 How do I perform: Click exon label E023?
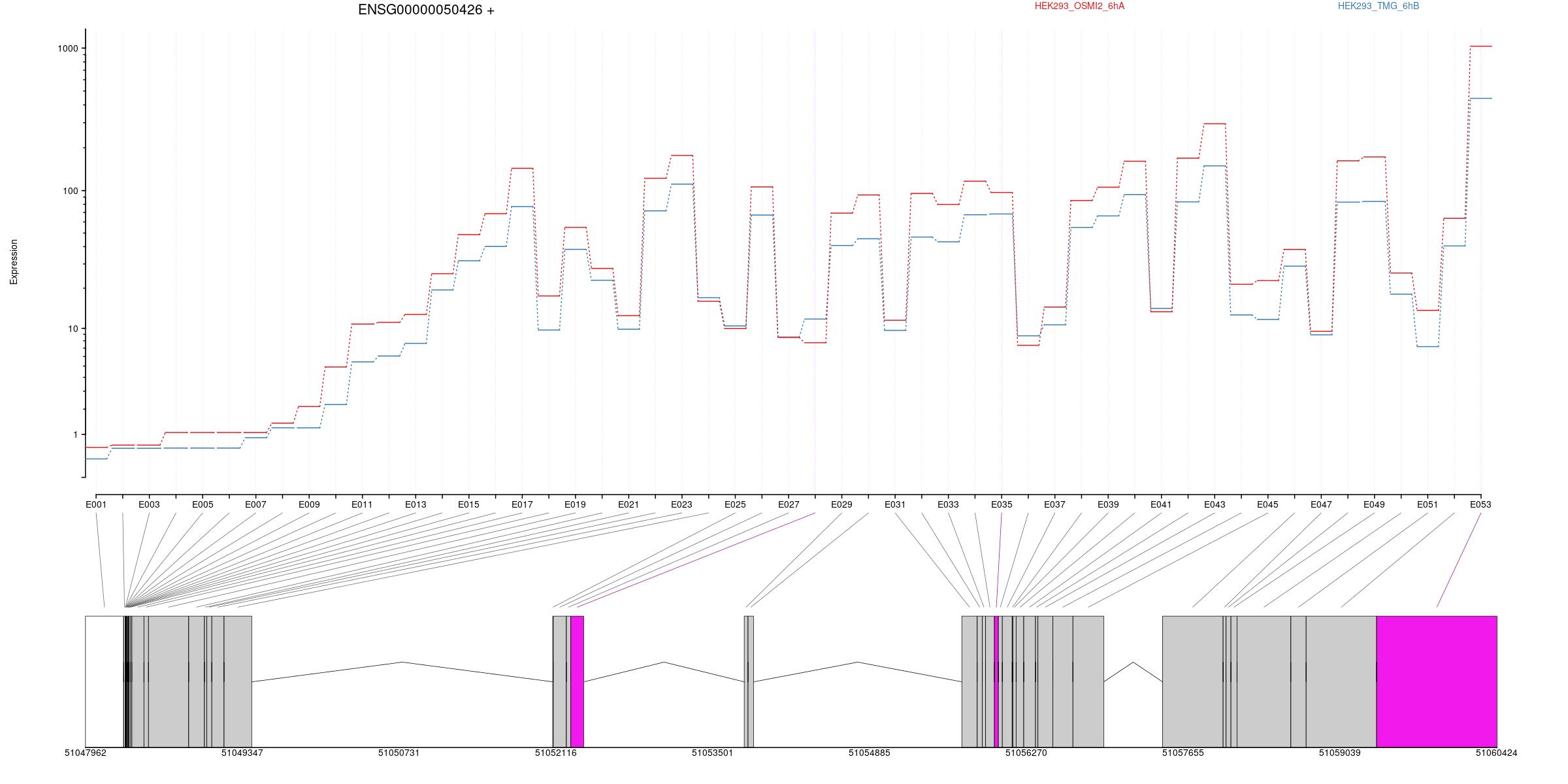click(681, 504)
